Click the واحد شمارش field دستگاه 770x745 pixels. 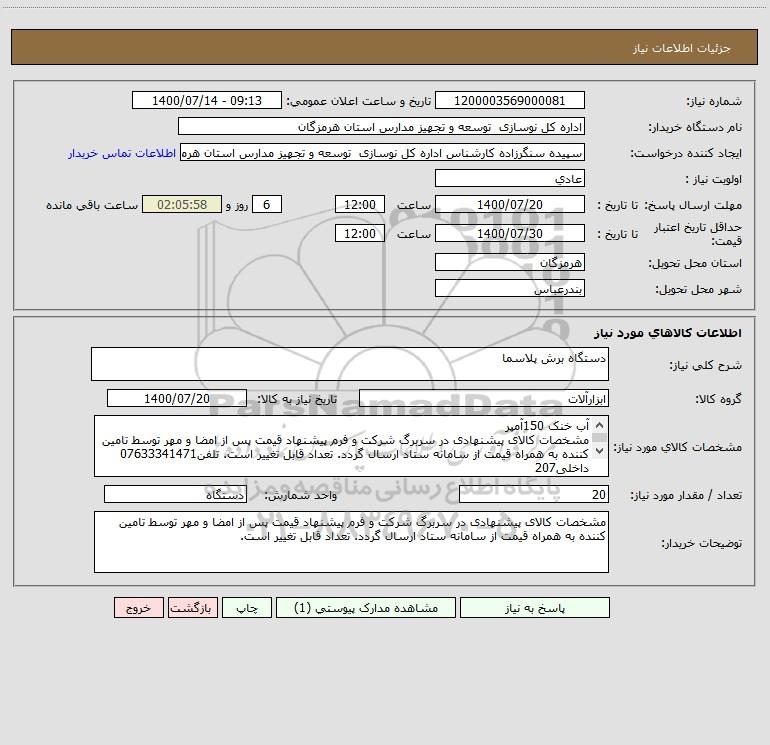(175, 495)
